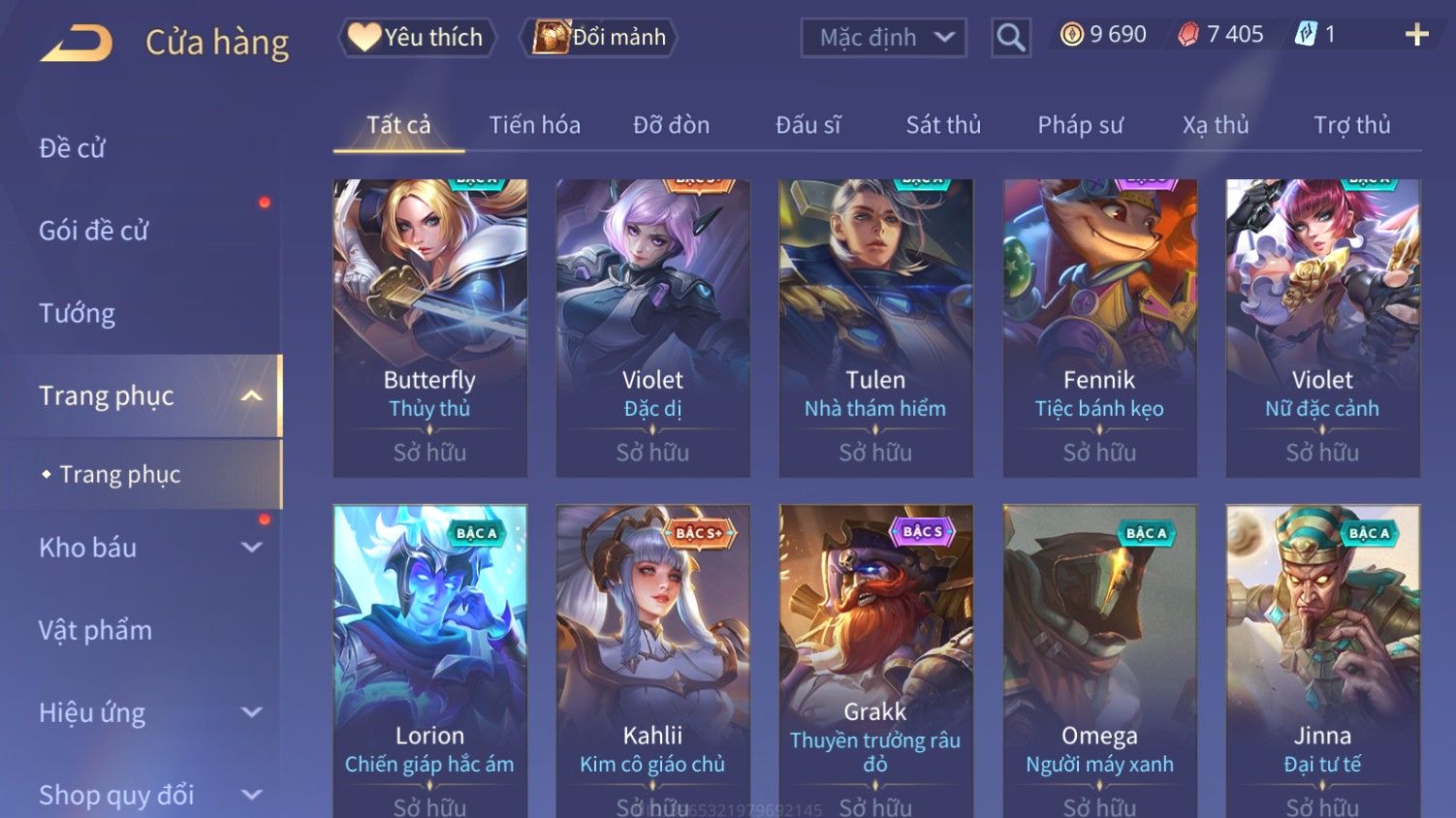Go back using the golden arrow icon
Screen dimensions: 1456x818
point(77,43)
